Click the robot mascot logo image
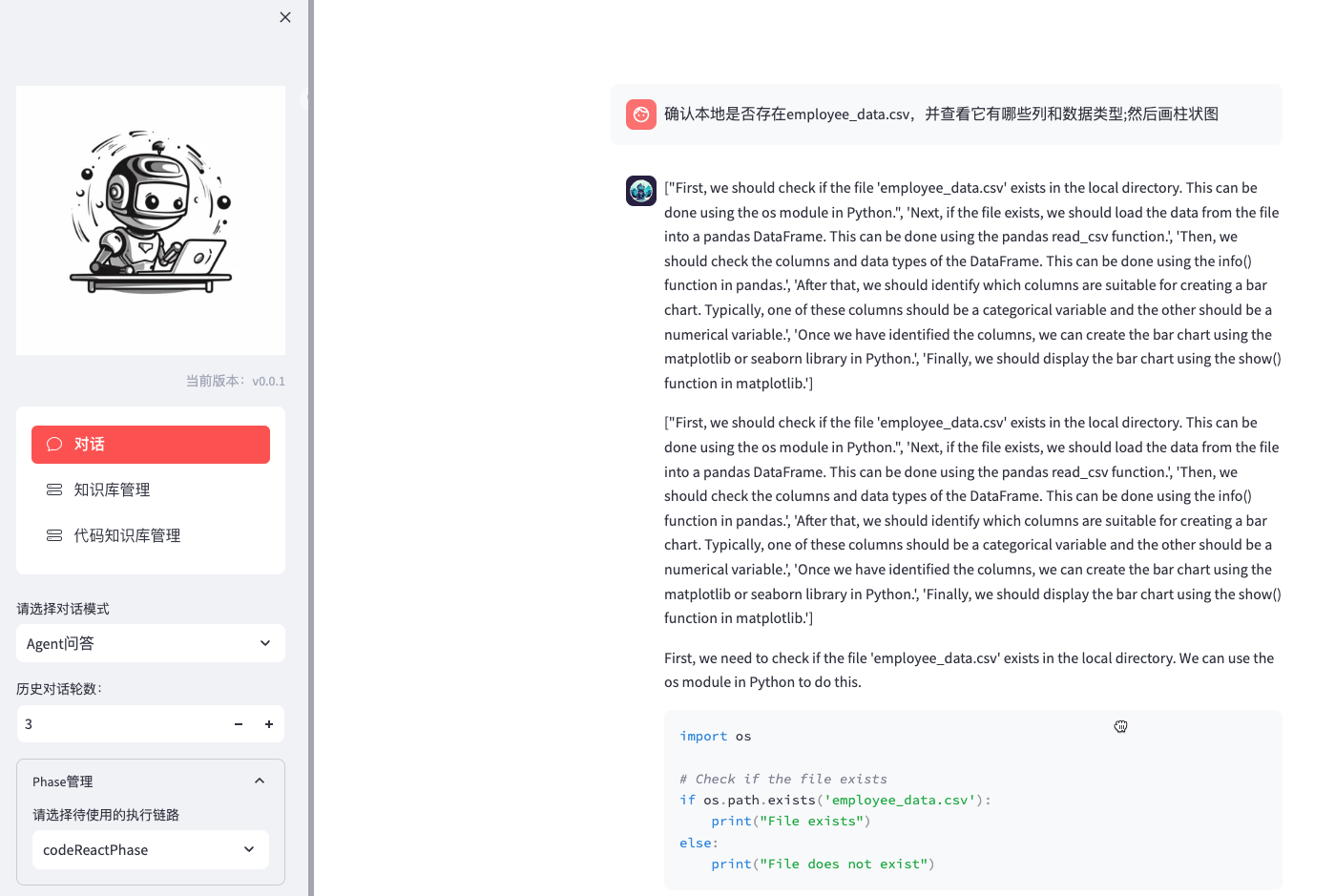 (x=150, y=219)
